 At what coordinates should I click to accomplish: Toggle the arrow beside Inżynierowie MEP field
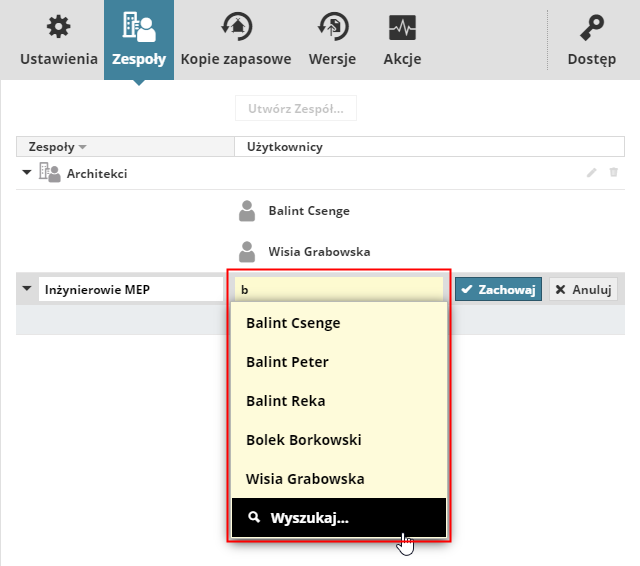[26, 289]
